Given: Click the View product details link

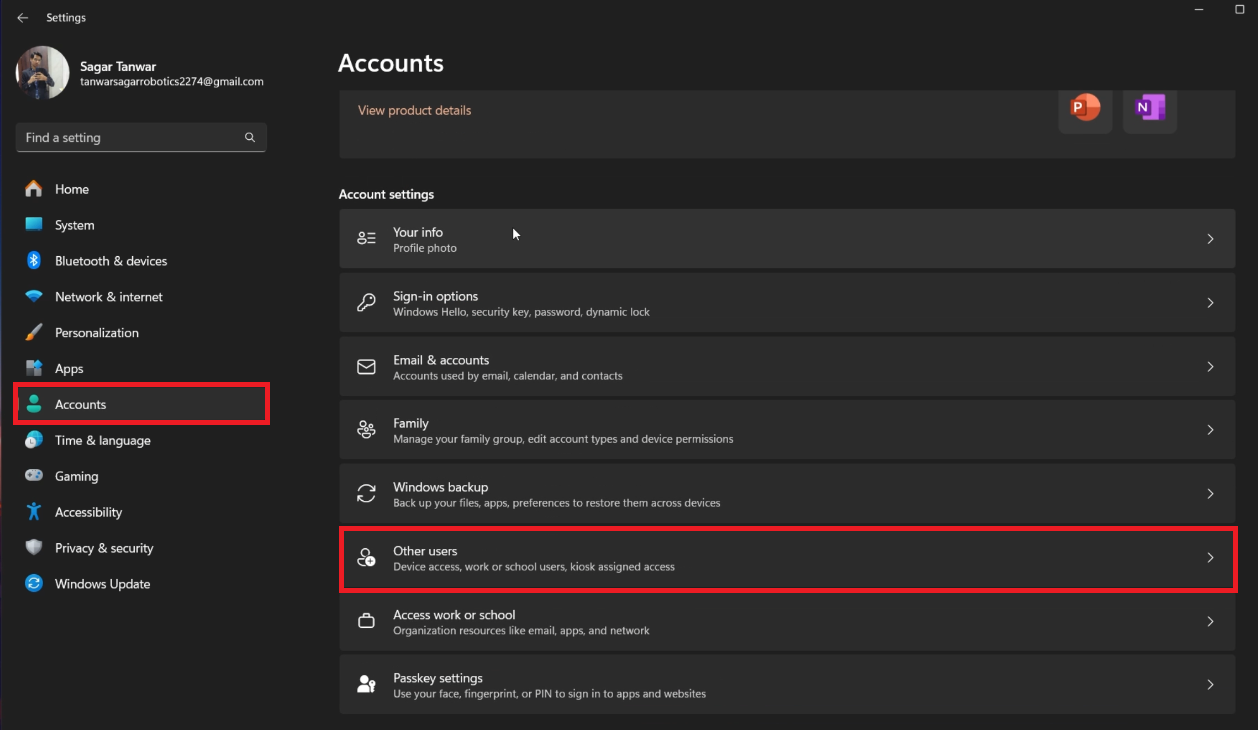Looking at the screenshot, I should point(414,110).
